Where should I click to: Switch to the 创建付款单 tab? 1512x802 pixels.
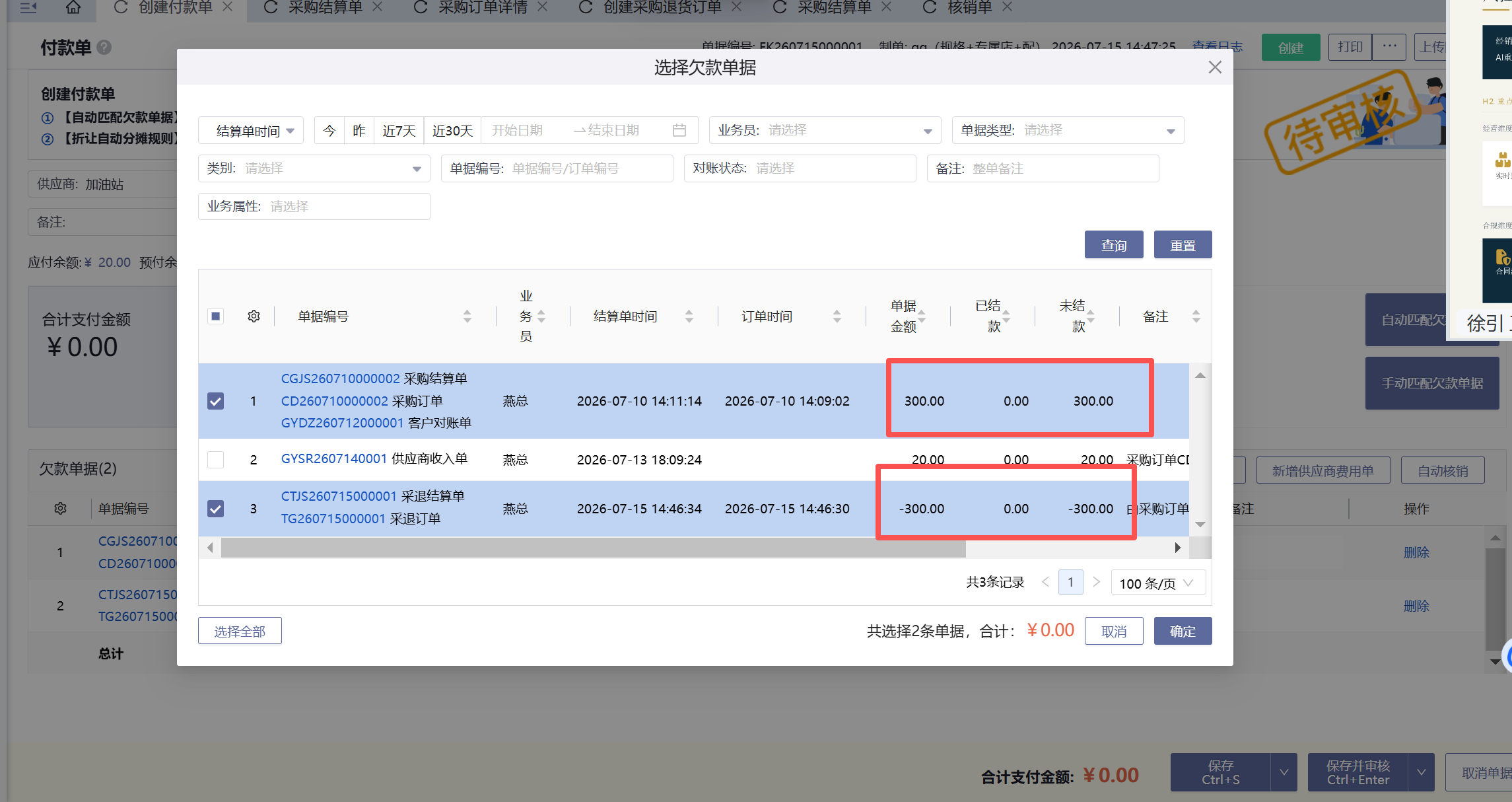click(175, 7)
